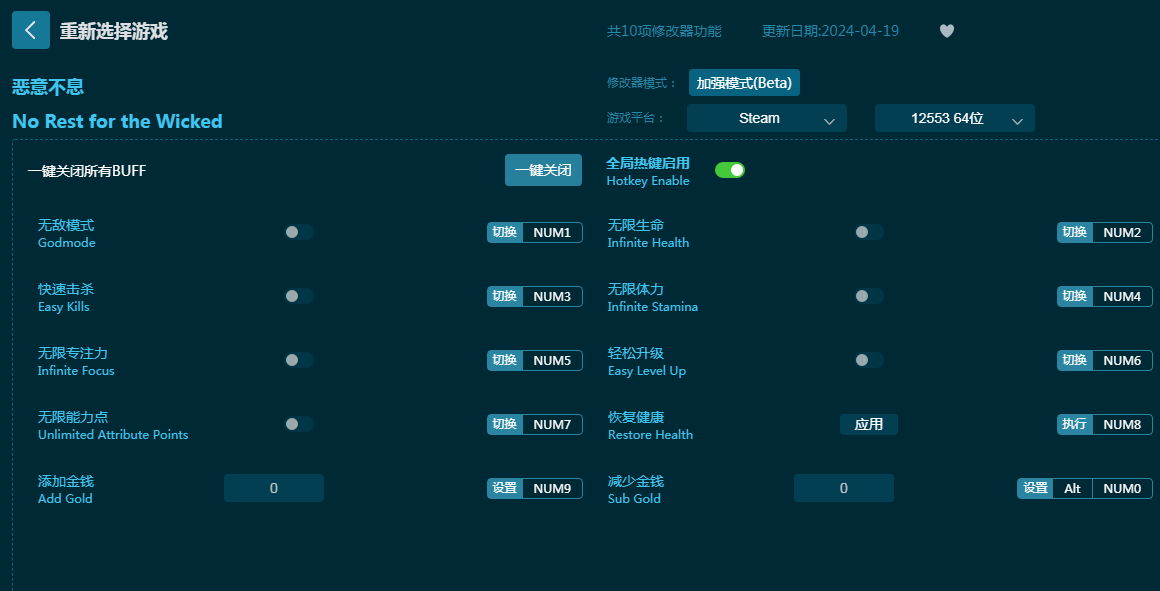Switch on Easy Level Up toggle
The width and height of the screenshot is (1160, 591).
pyautogui.click(x=869, y=360)
